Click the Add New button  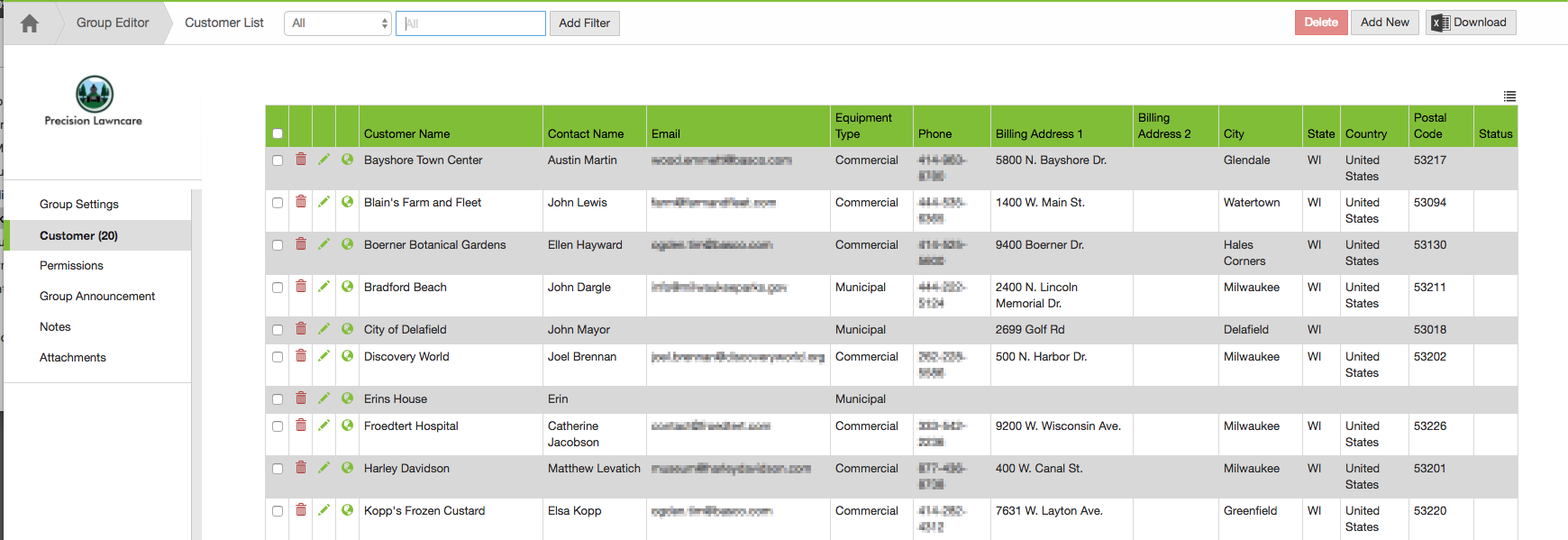pos(1385,23)
